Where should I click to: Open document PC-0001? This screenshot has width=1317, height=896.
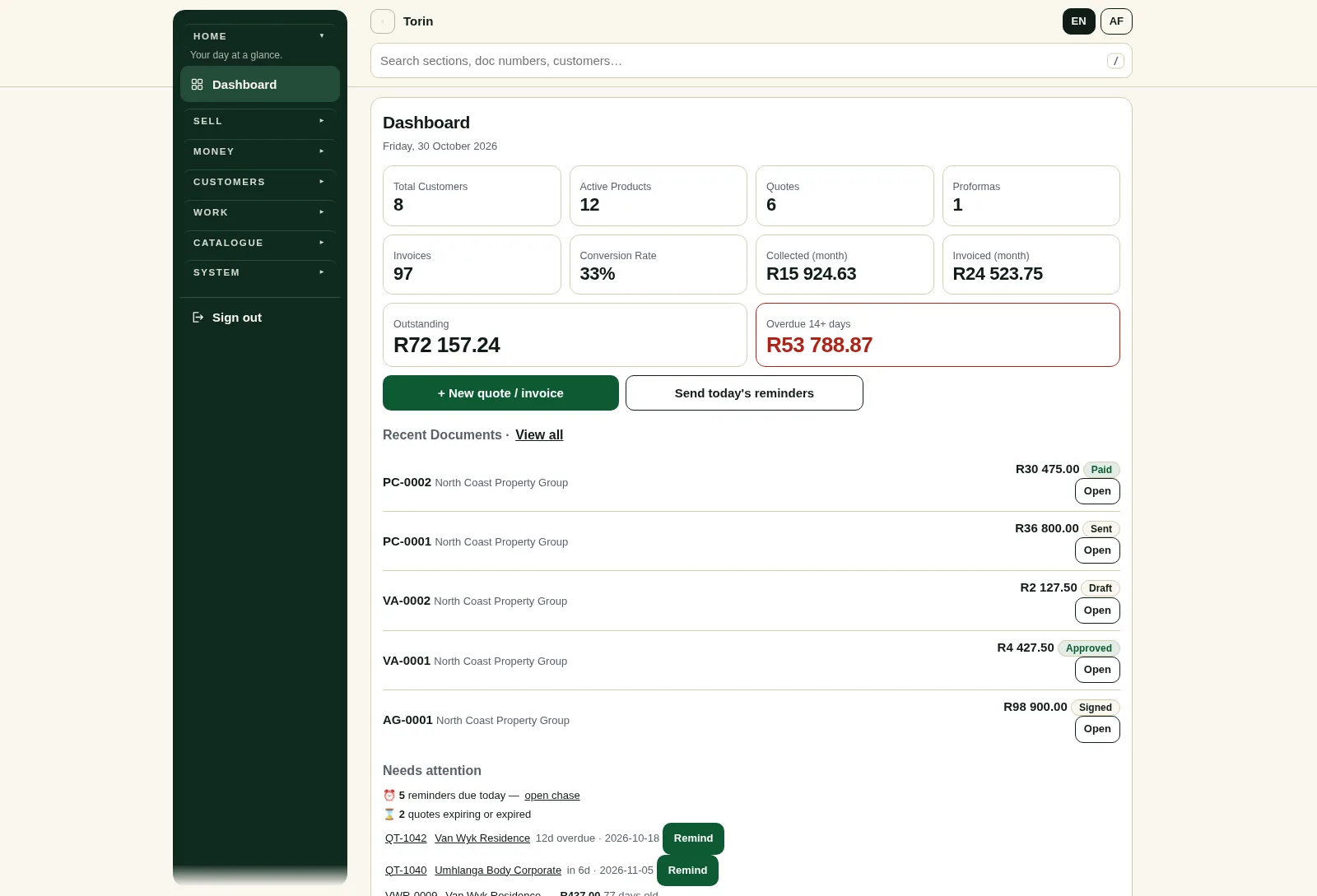point(1097,550)
